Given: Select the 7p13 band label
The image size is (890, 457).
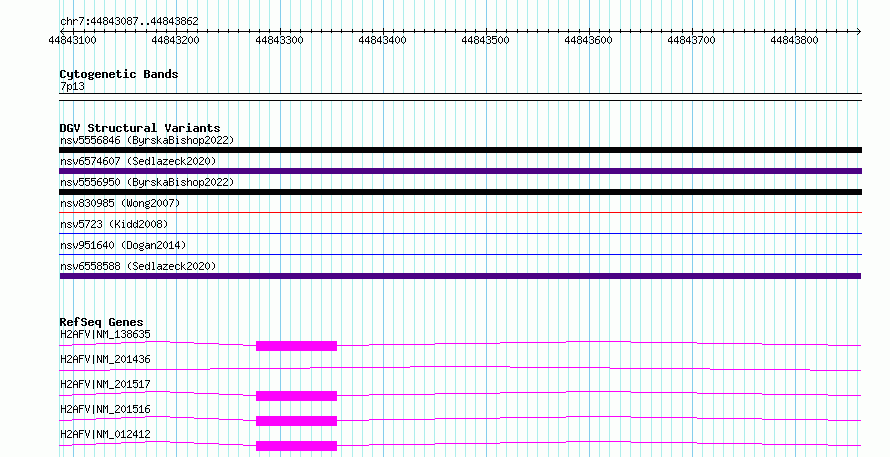Looking at the screenshot, I should coord(72,86).
